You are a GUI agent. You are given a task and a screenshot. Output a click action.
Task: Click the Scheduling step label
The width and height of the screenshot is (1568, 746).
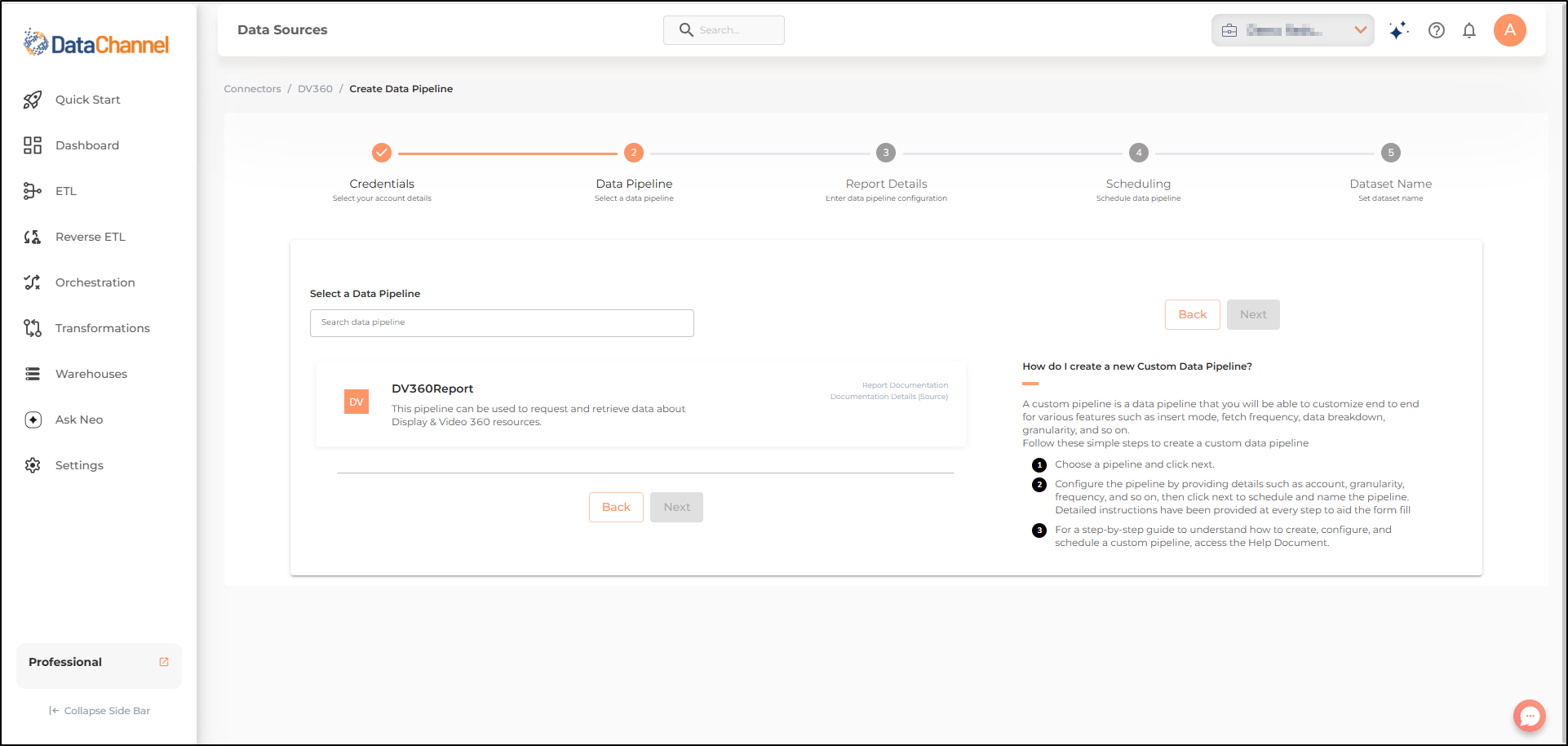tap(1138, 184)
